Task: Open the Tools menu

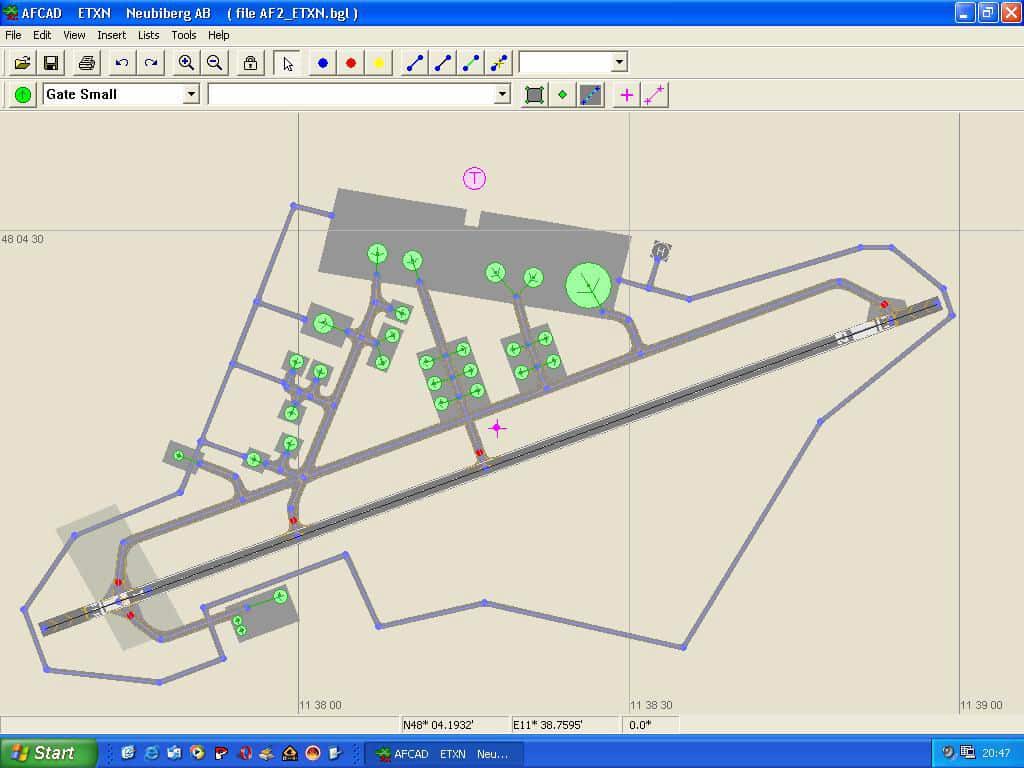Action: pyautogui.click(x=183, y=35)
